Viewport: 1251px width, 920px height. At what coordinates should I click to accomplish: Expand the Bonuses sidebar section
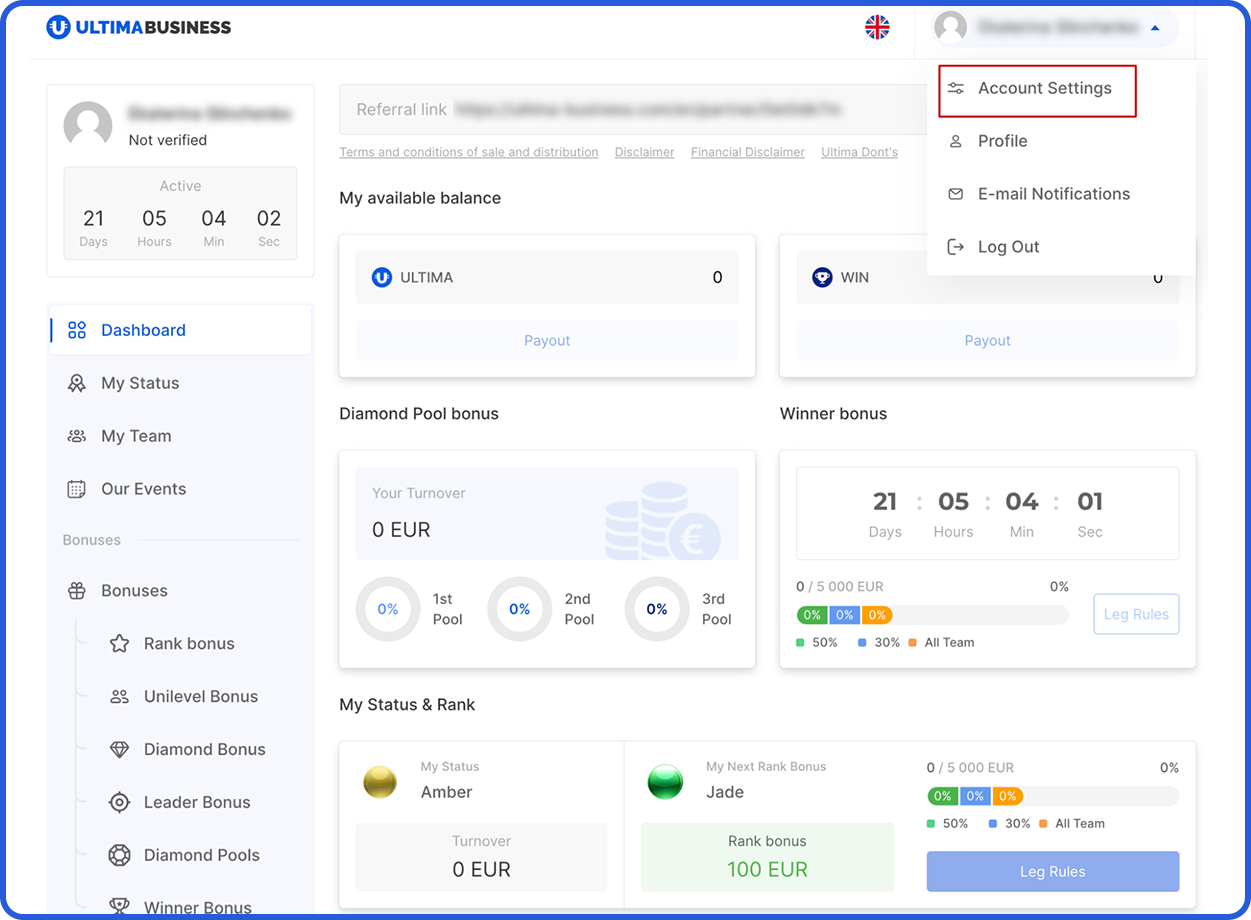[x=134, y=591]
